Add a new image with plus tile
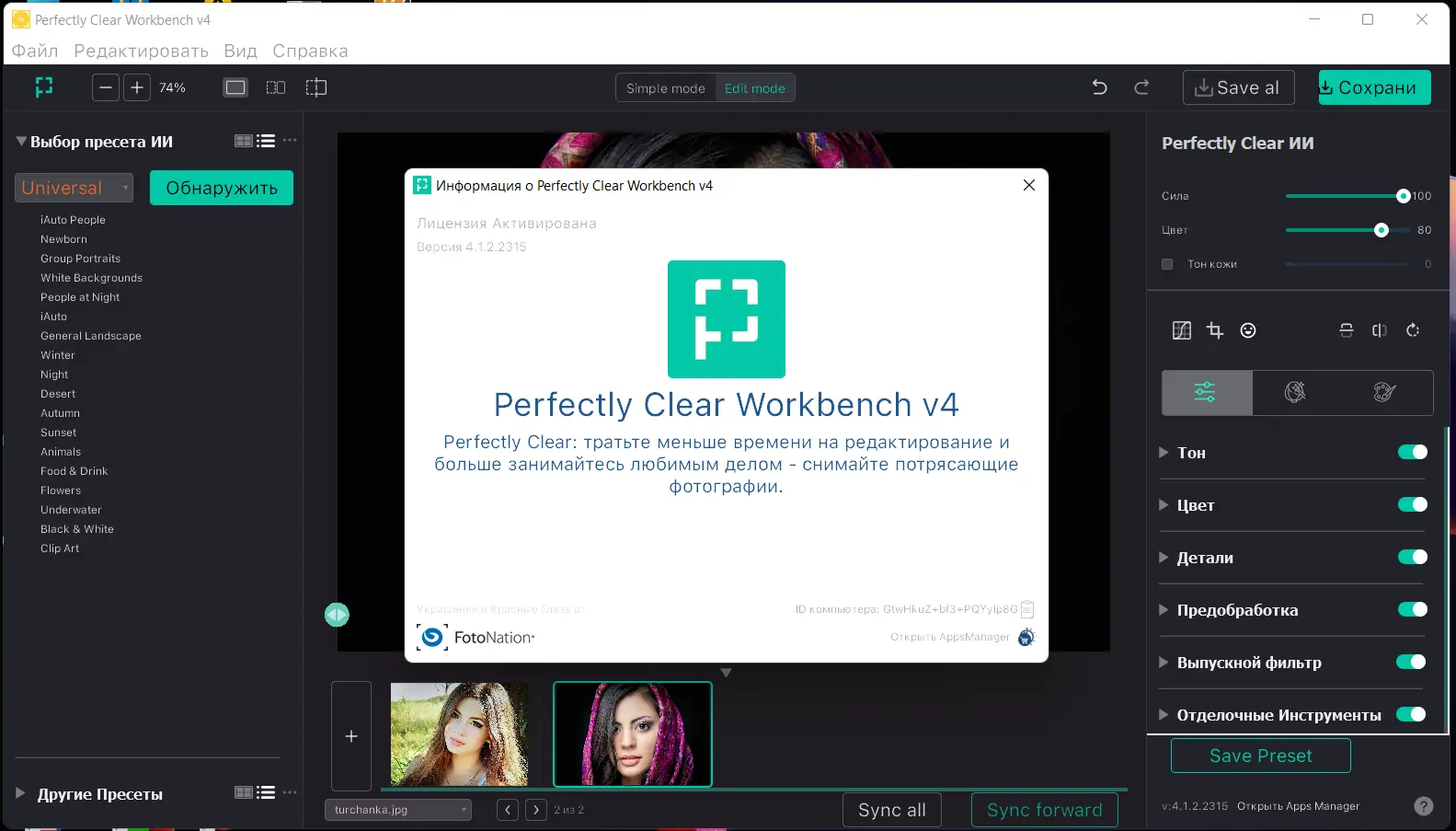The image size is (1456, 831). click(x=351, y=736)
